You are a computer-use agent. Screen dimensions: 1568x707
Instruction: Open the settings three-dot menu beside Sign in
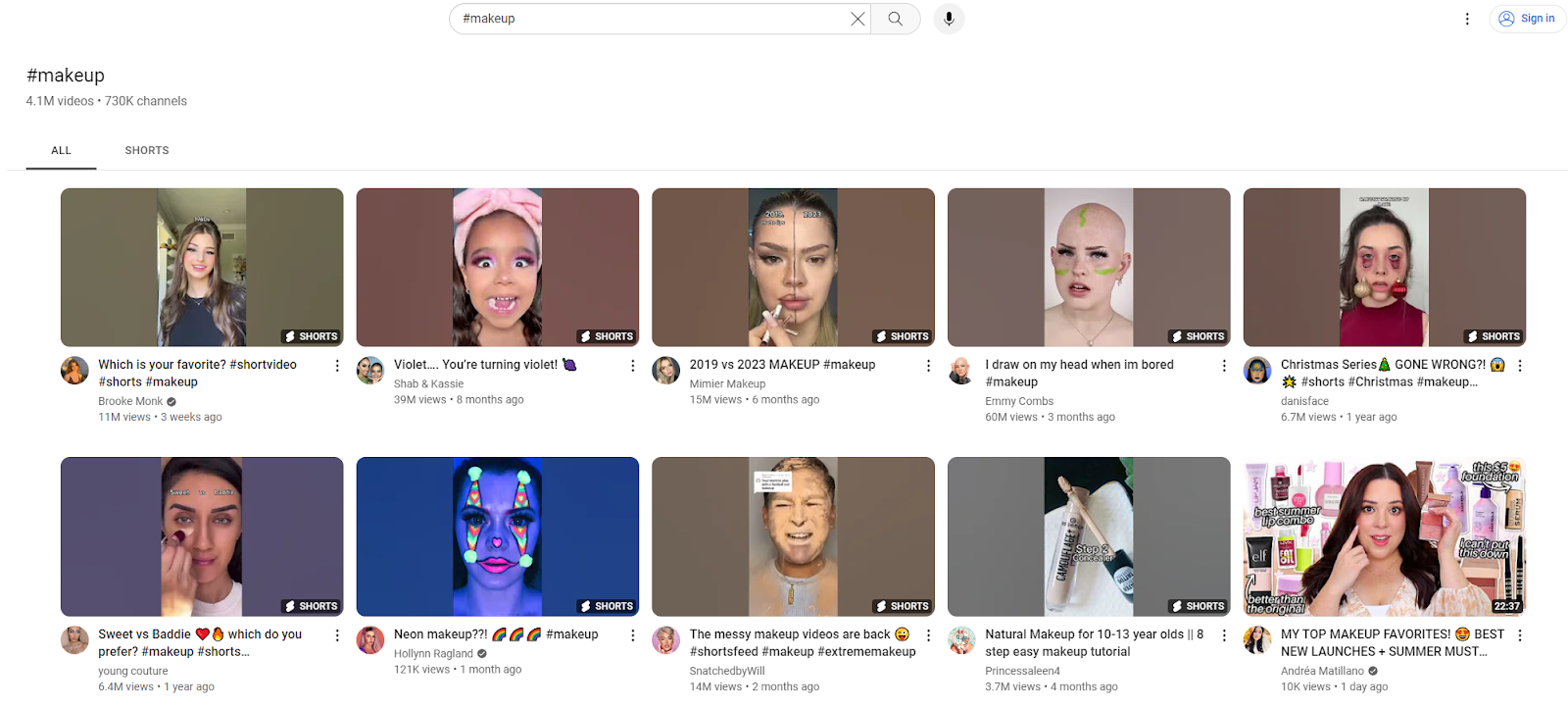[1467, 19]
